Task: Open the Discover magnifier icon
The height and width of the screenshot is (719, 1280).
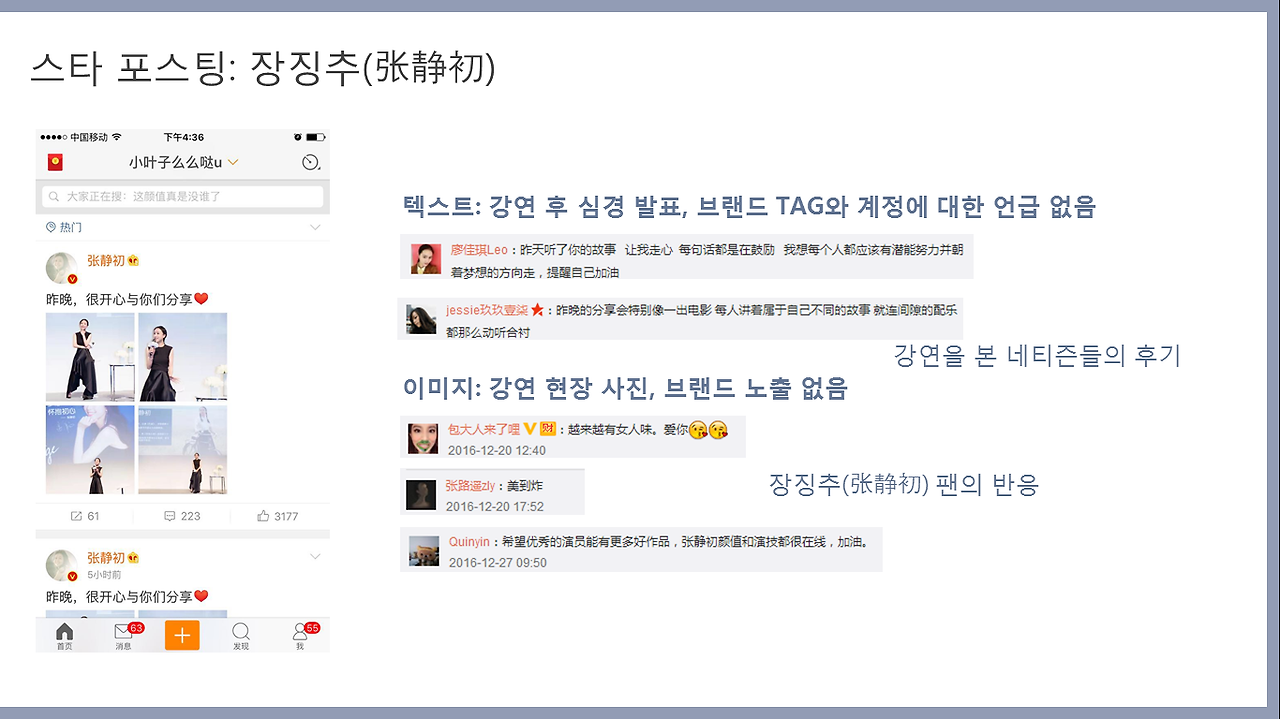Action: (x=241, y=635)
